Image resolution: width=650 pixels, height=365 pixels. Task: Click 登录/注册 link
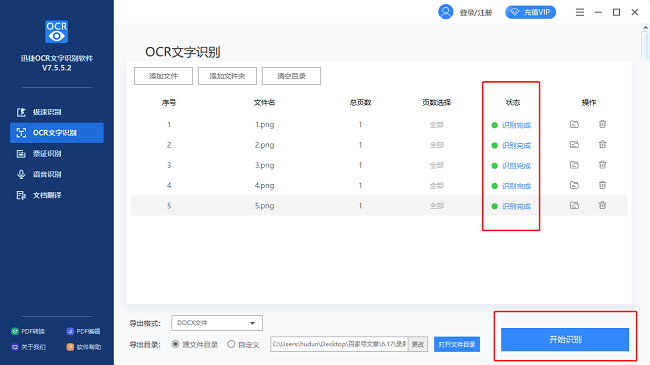tap(476, 12)
